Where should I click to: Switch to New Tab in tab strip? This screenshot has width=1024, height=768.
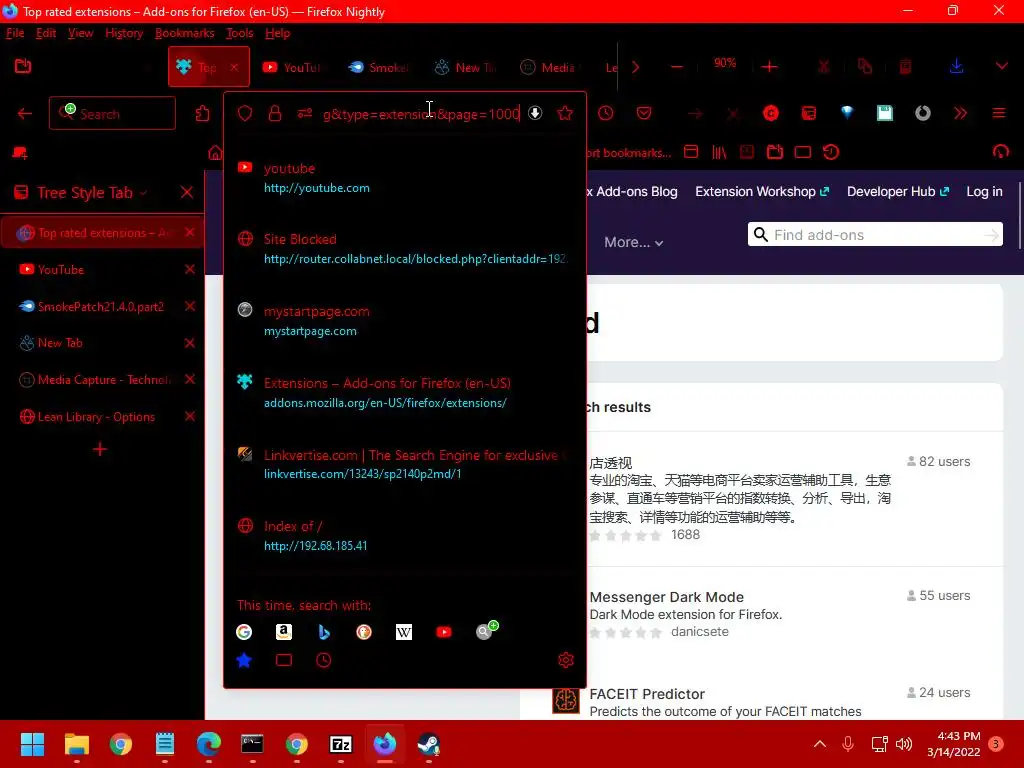[x=466, y=67]
